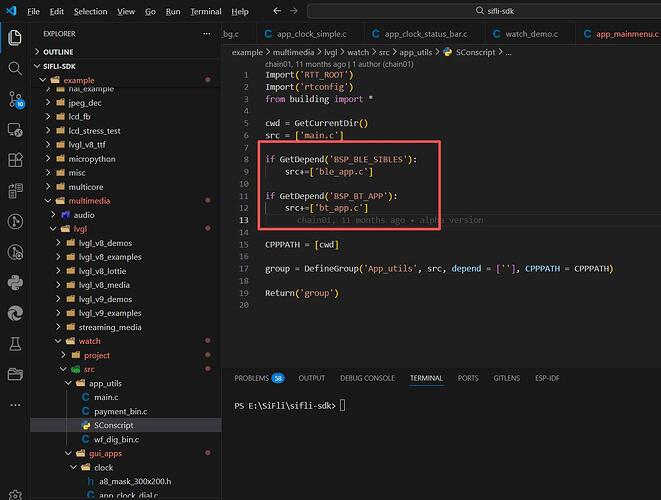Click the VS Code logo icon

(11, 11)
